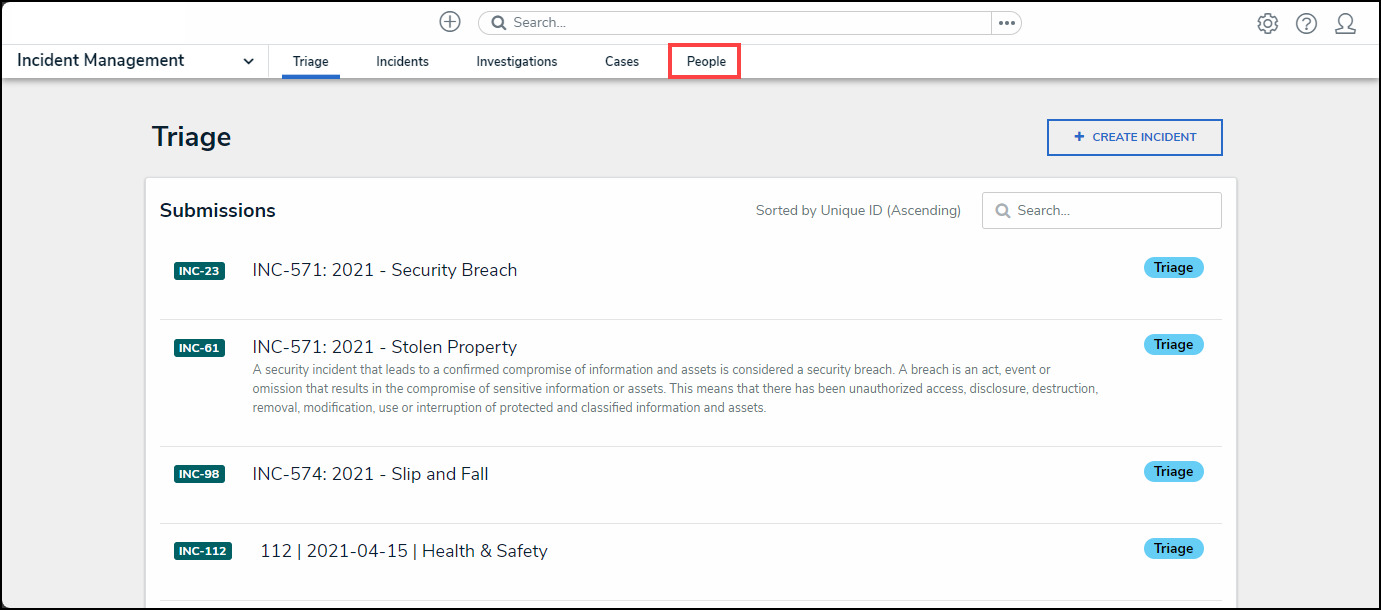
Task: Open the user profile icon
Action: click(1345, 24)
